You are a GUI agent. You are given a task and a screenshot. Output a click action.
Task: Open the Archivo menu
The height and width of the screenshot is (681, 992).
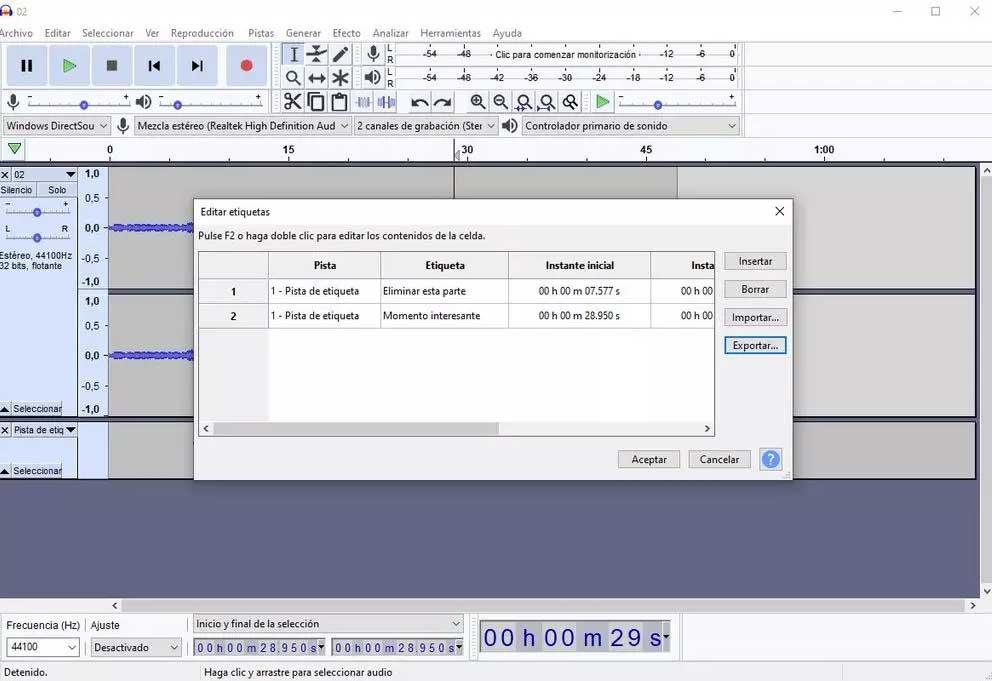[16, 33]
